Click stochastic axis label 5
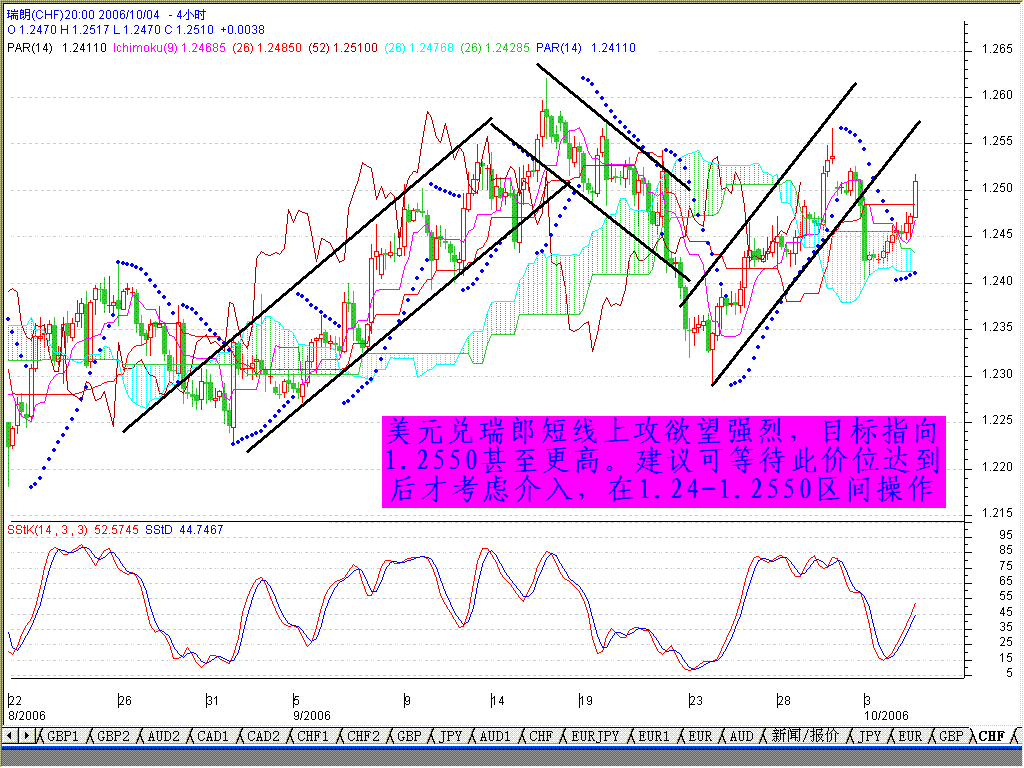This screenshot has height=768, width=1024. tap(1010, 674)
